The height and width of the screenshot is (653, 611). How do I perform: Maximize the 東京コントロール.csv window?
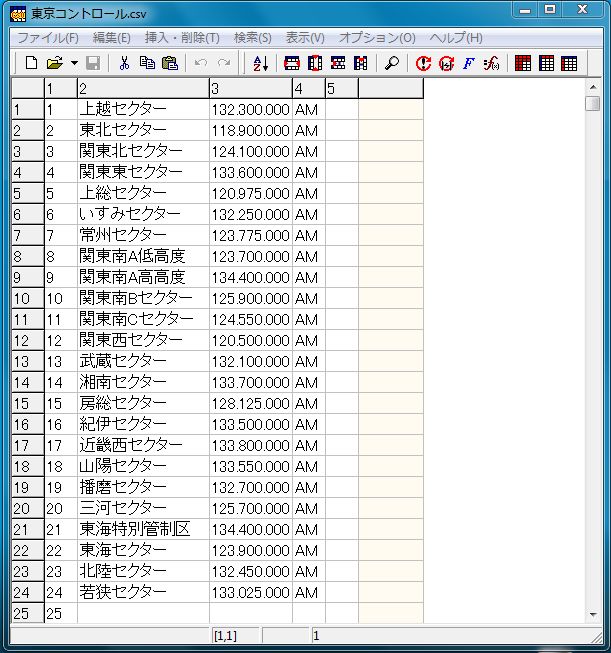tap(550, 10)
